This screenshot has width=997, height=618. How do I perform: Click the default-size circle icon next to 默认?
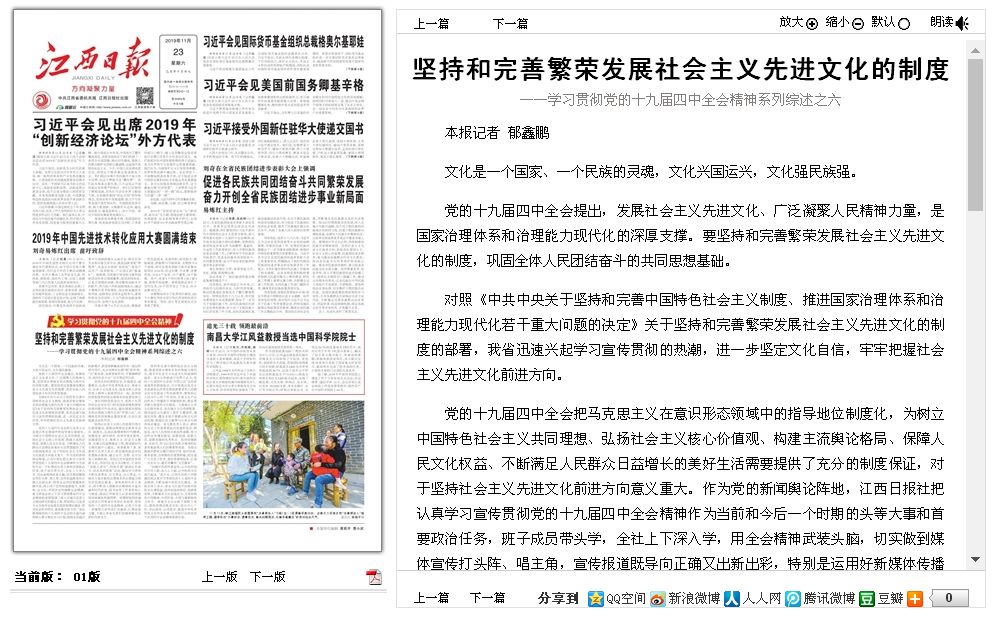(904, 24)
